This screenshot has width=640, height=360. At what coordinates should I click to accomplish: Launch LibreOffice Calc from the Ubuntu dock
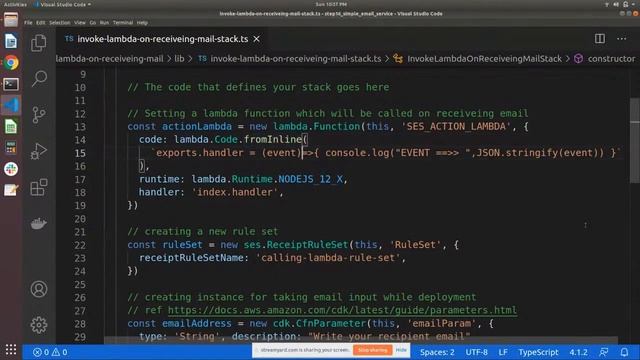[11, 127]
